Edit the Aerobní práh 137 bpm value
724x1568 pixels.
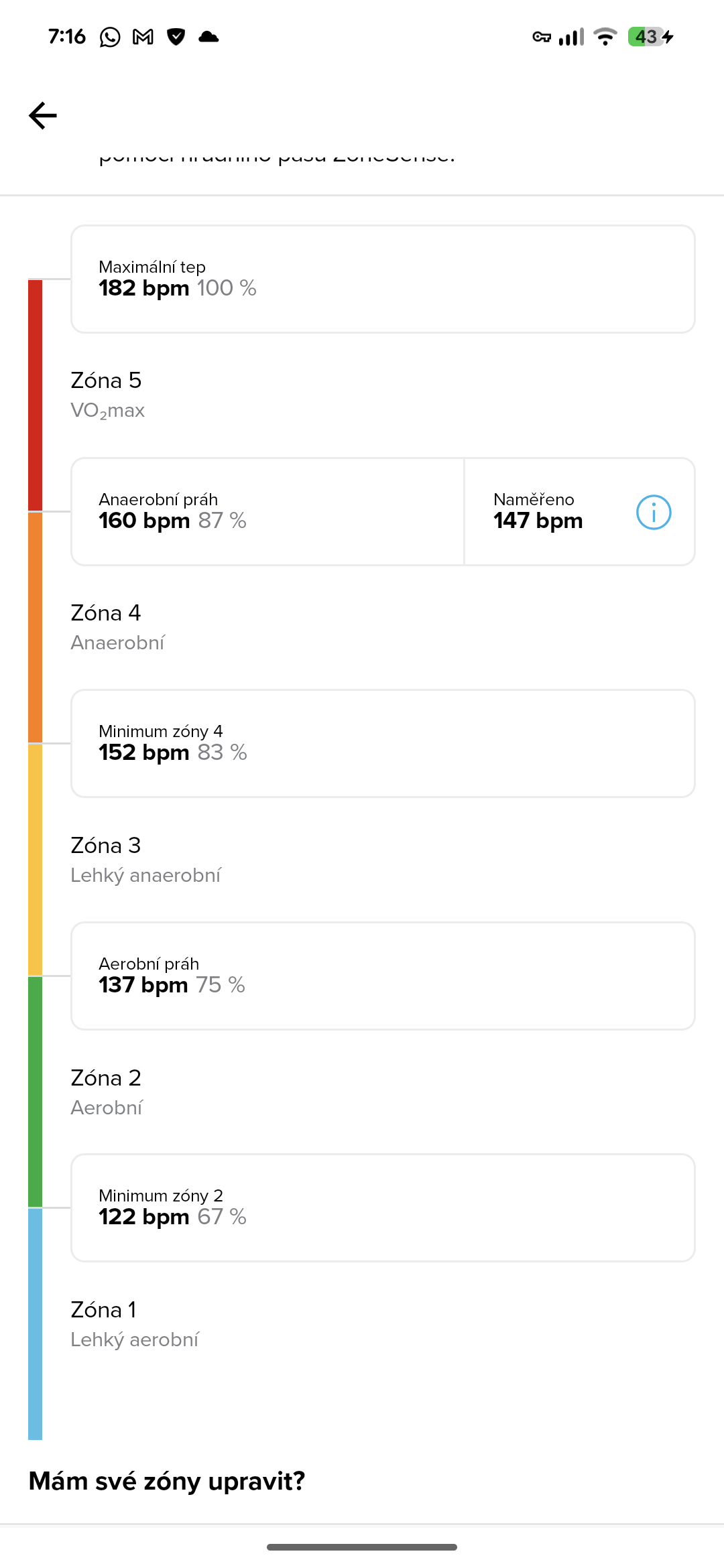382,976
